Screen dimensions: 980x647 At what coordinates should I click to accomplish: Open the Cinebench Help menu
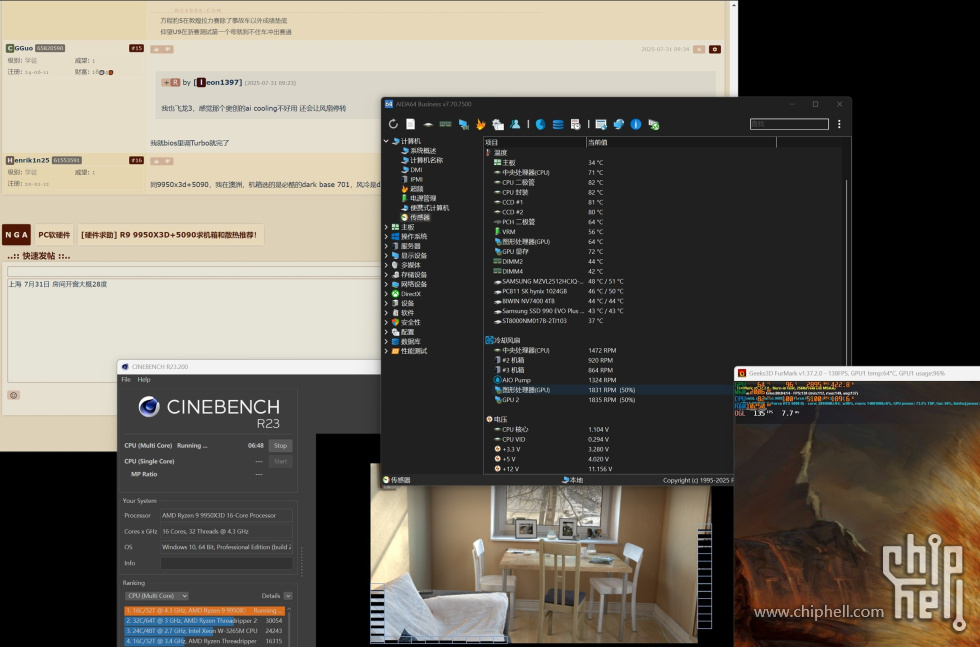pos(144,379)
